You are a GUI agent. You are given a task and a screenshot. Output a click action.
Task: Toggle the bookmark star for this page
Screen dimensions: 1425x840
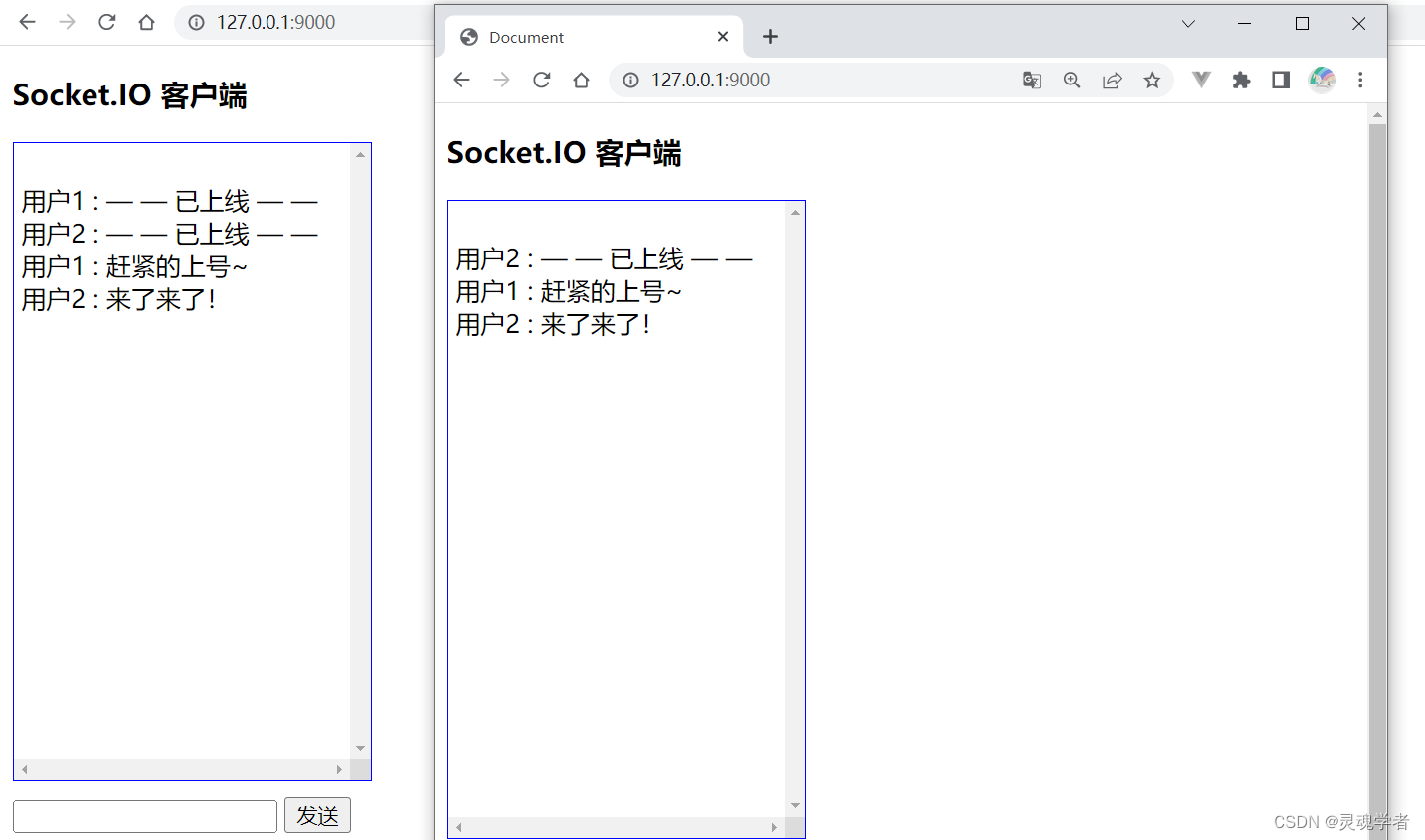tap(1152, 80)
